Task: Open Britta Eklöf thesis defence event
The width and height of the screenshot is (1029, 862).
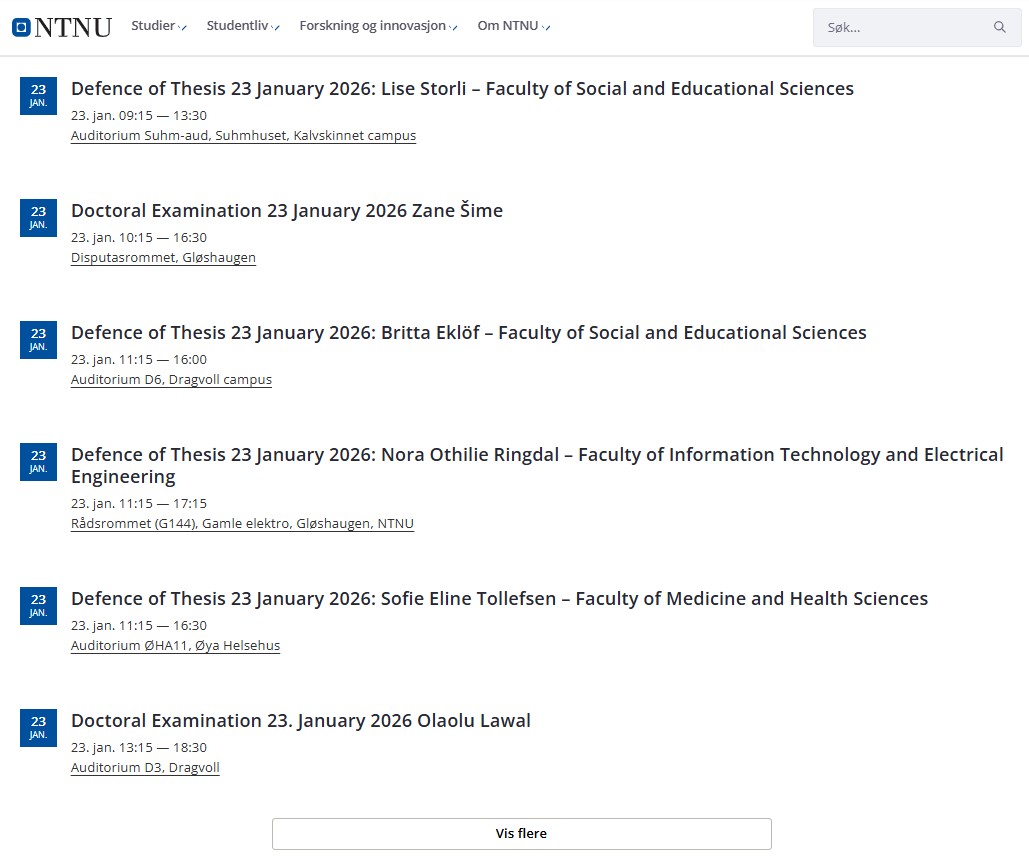Action: pyautogui.click(x=469, y=333)
